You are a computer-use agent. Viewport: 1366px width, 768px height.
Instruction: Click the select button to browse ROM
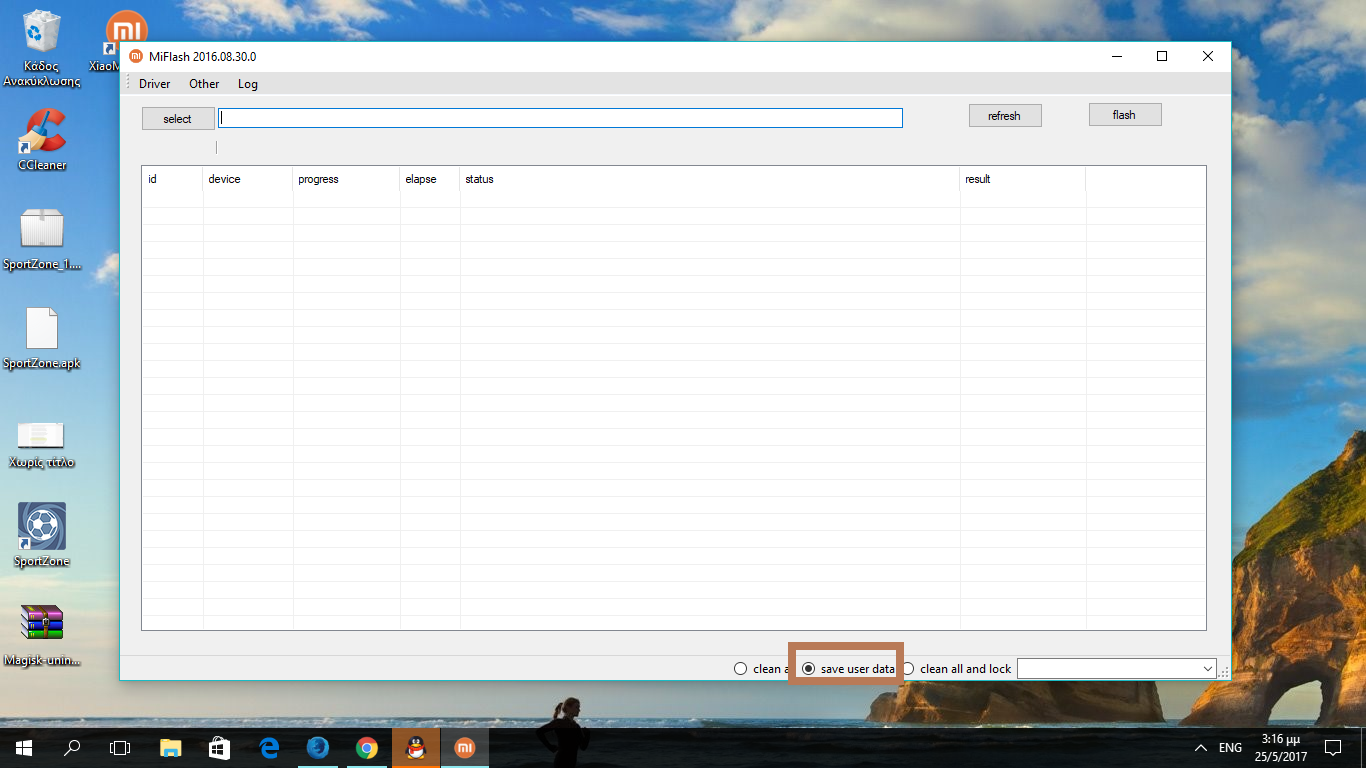point(178,119)
